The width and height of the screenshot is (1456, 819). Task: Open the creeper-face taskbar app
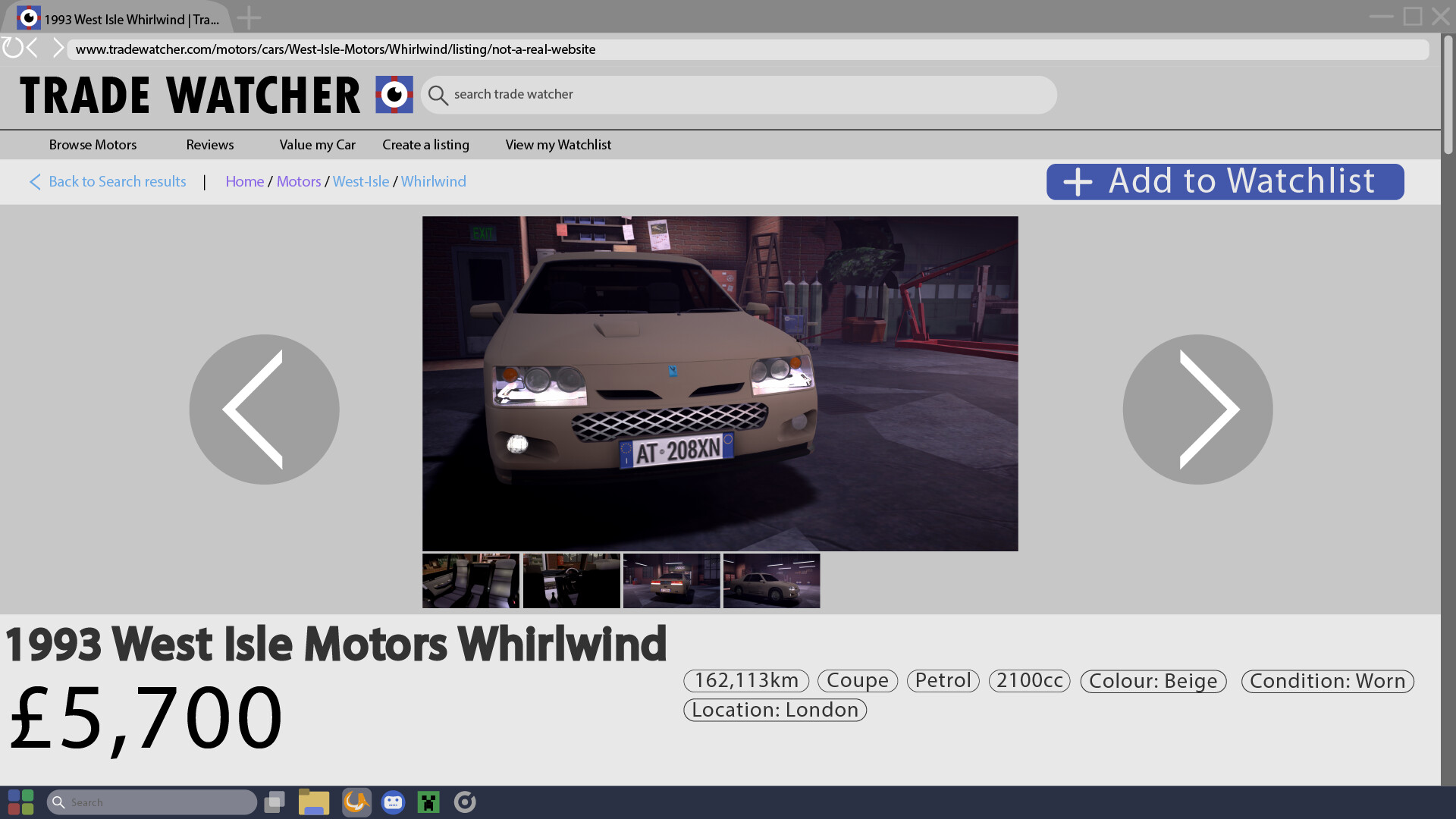click(428, 802)
